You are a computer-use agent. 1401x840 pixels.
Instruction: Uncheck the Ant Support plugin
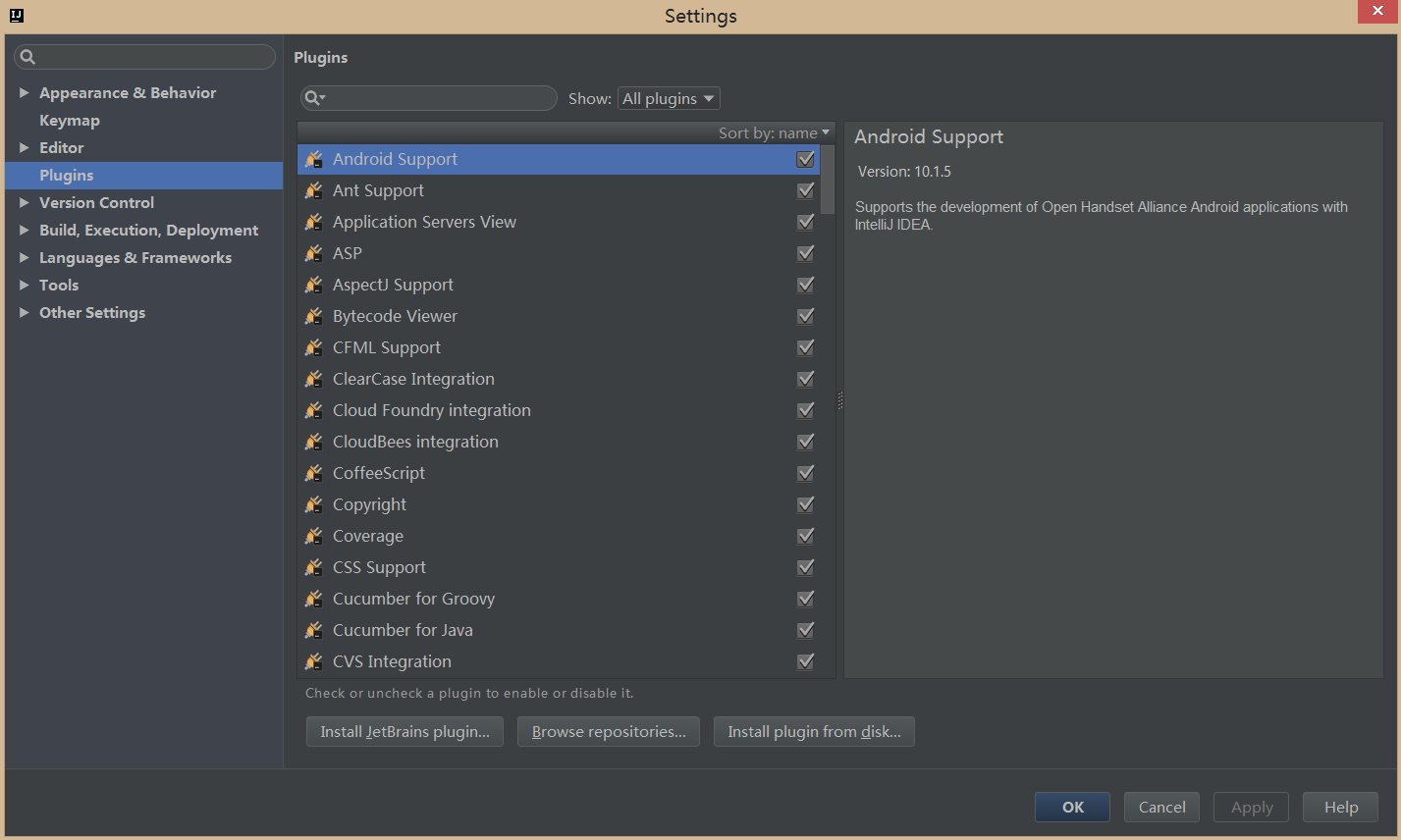[x=806, y=190]
